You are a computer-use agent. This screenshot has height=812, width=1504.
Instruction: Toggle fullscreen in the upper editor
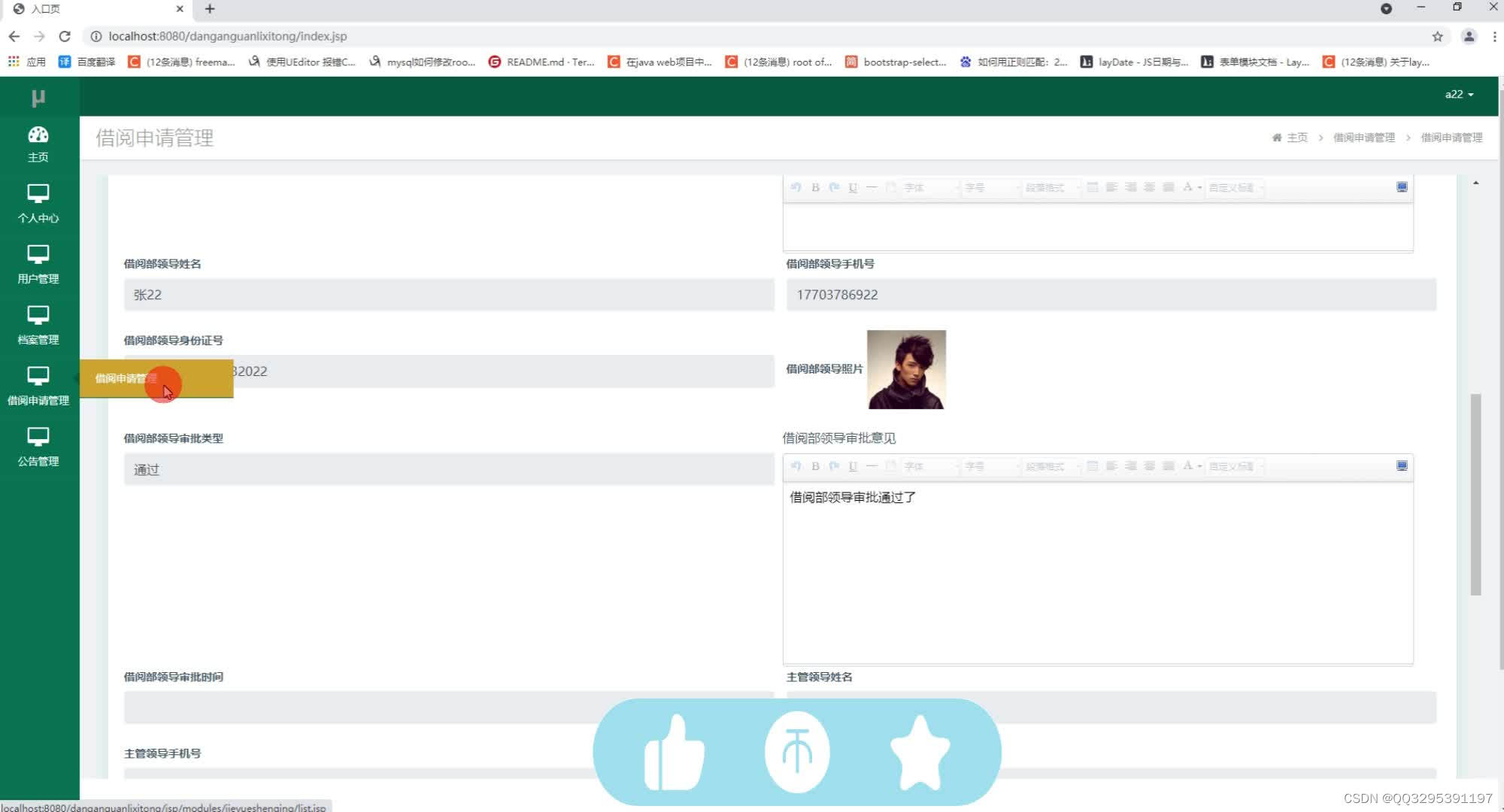pyautogui.click(x=1402, y=186)
